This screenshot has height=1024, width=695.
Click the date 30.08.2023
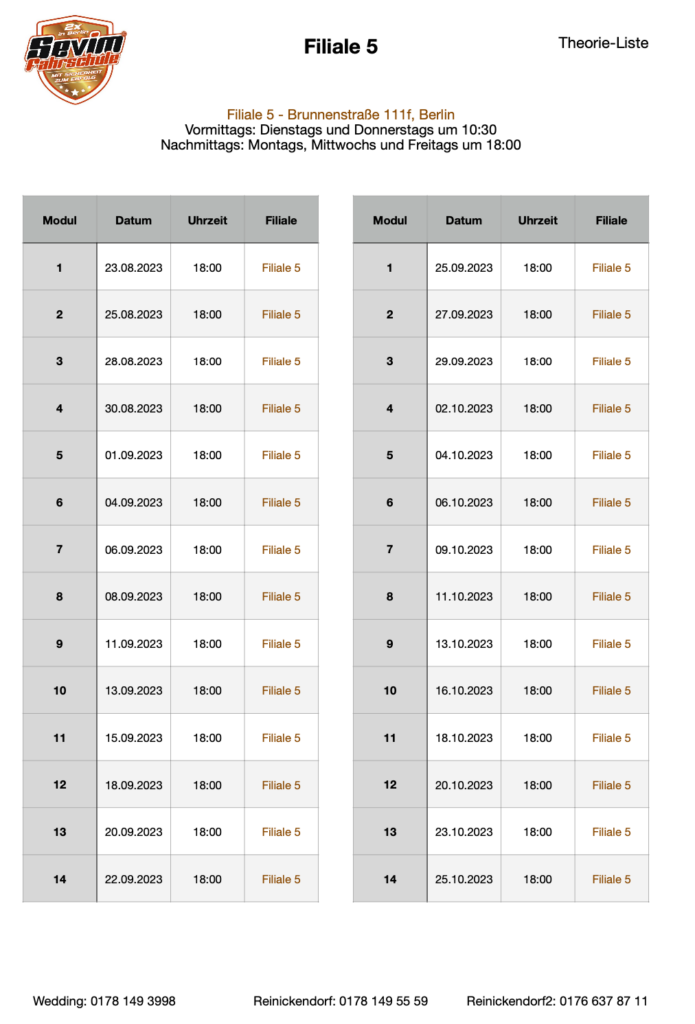point(133,409)
